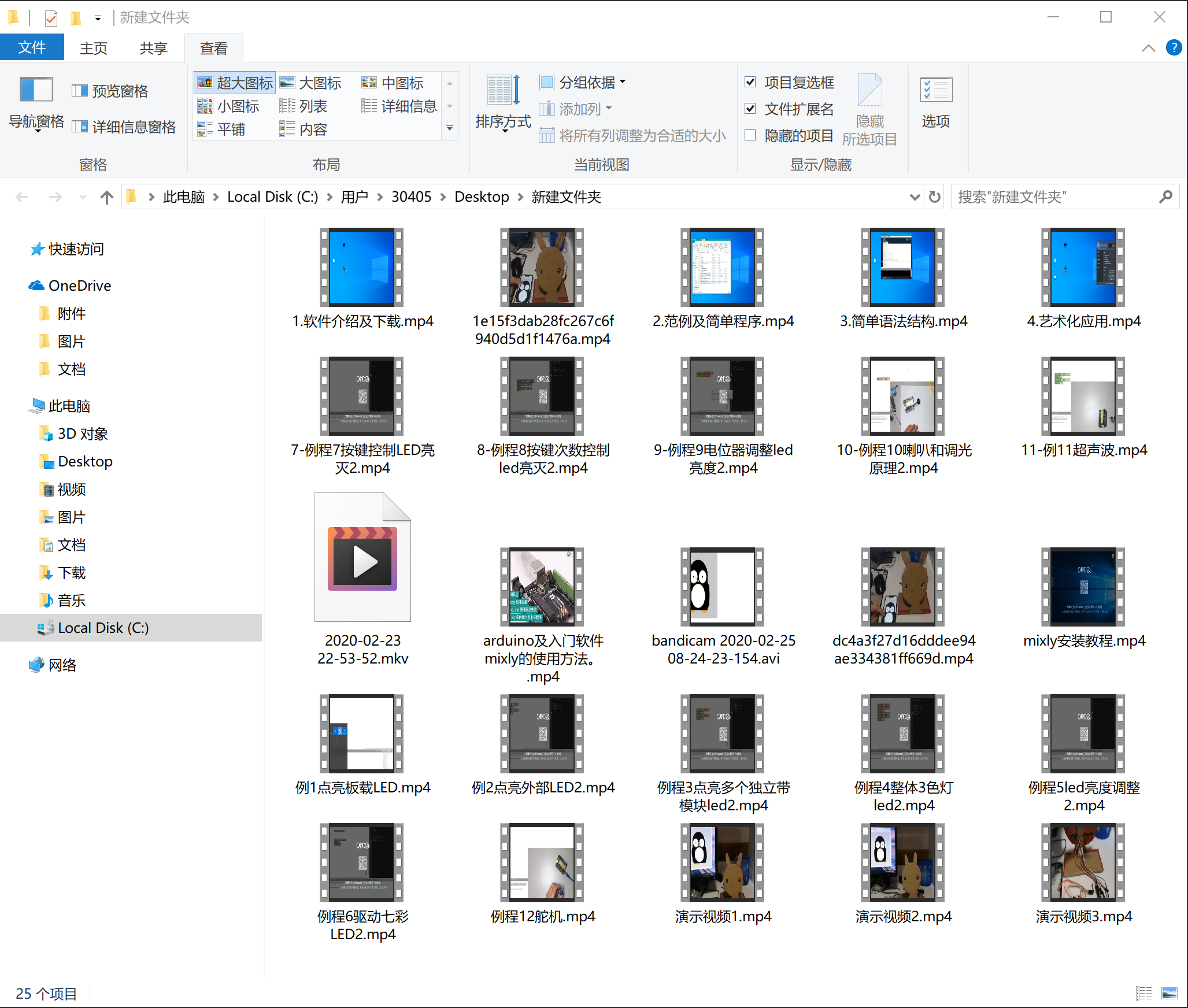Open the Sort by menu
This screenshot has height=1008, width=1188.
click(503, 103)
